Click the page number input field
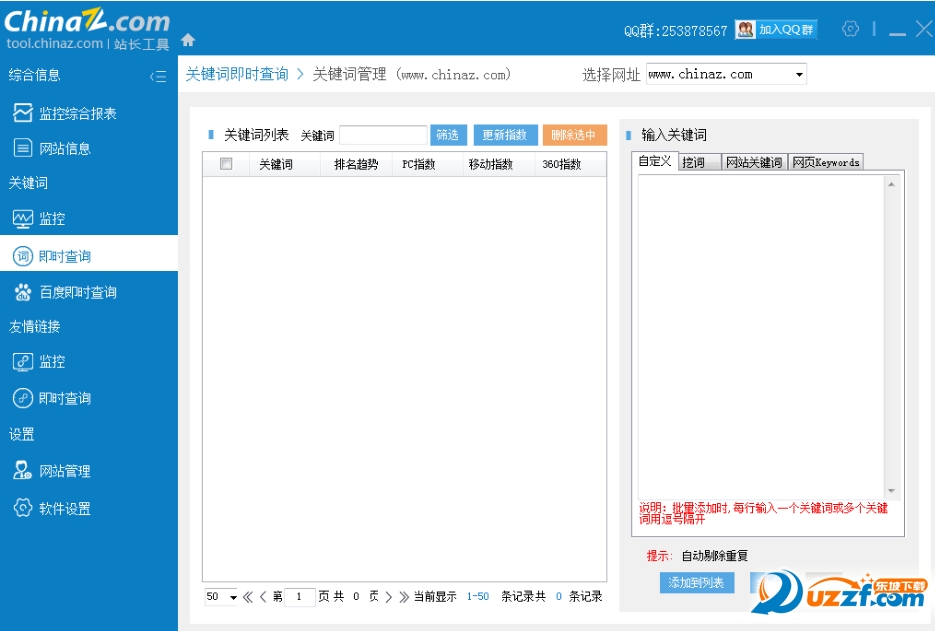This screenshot has width=935, height=631. (x=300, y=596)
